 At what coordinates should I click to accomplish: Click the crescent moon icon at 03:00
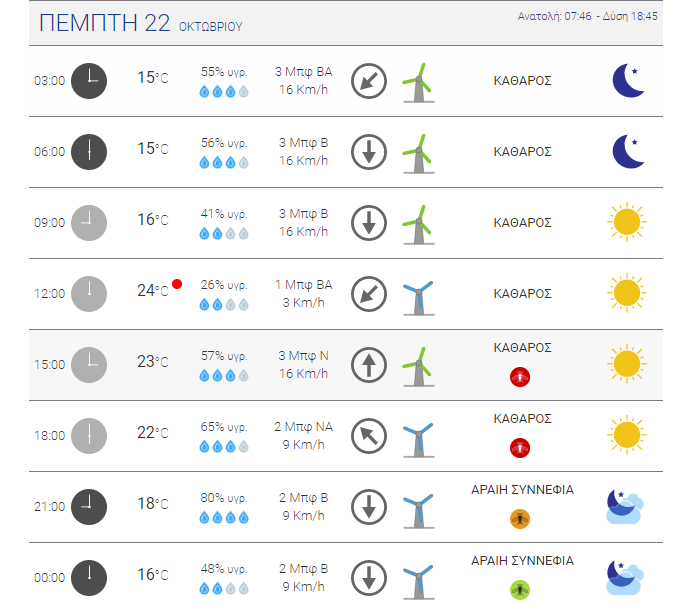(628, 81)
